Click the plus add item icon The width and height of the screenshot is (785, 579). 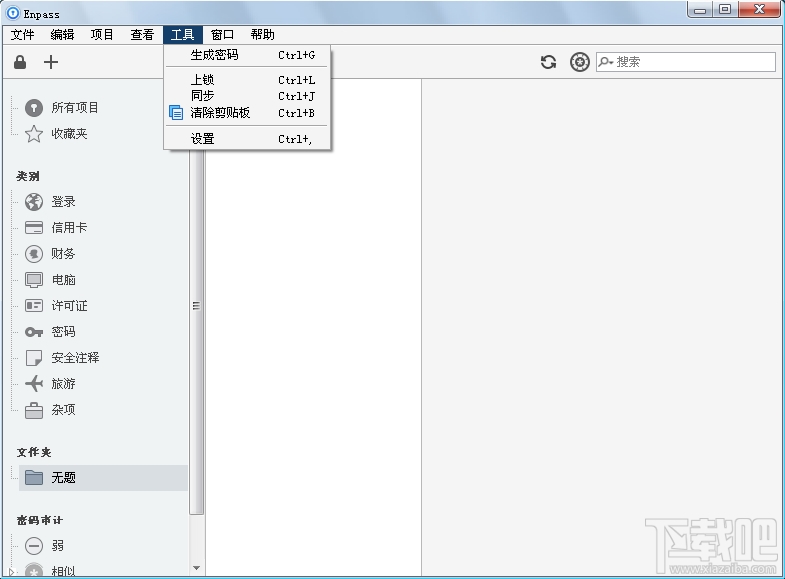(x=51, y=62)
